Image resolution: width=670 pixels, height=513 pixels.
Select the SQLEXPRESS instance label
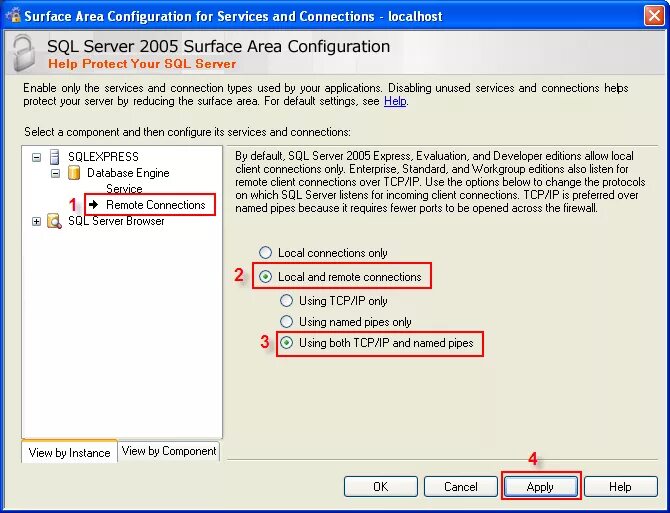tap(103, 157)
